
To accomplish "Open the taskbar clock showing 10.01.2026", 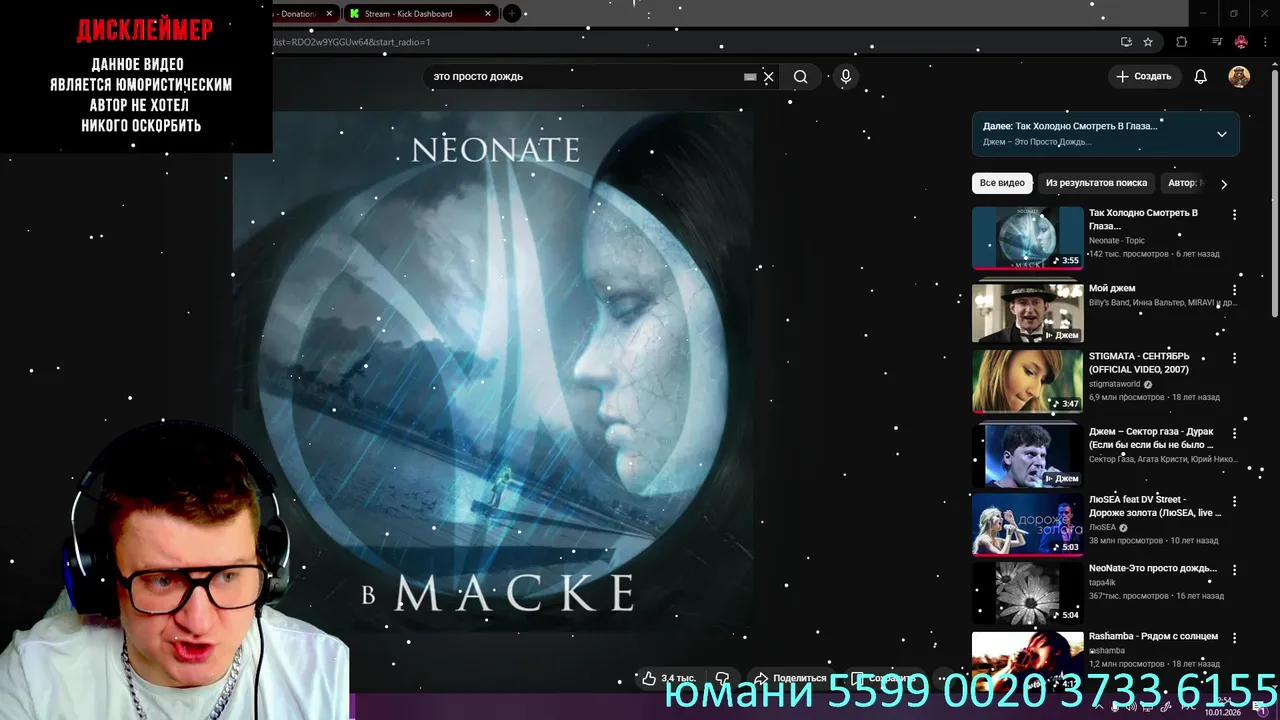I will point(1223,707).
